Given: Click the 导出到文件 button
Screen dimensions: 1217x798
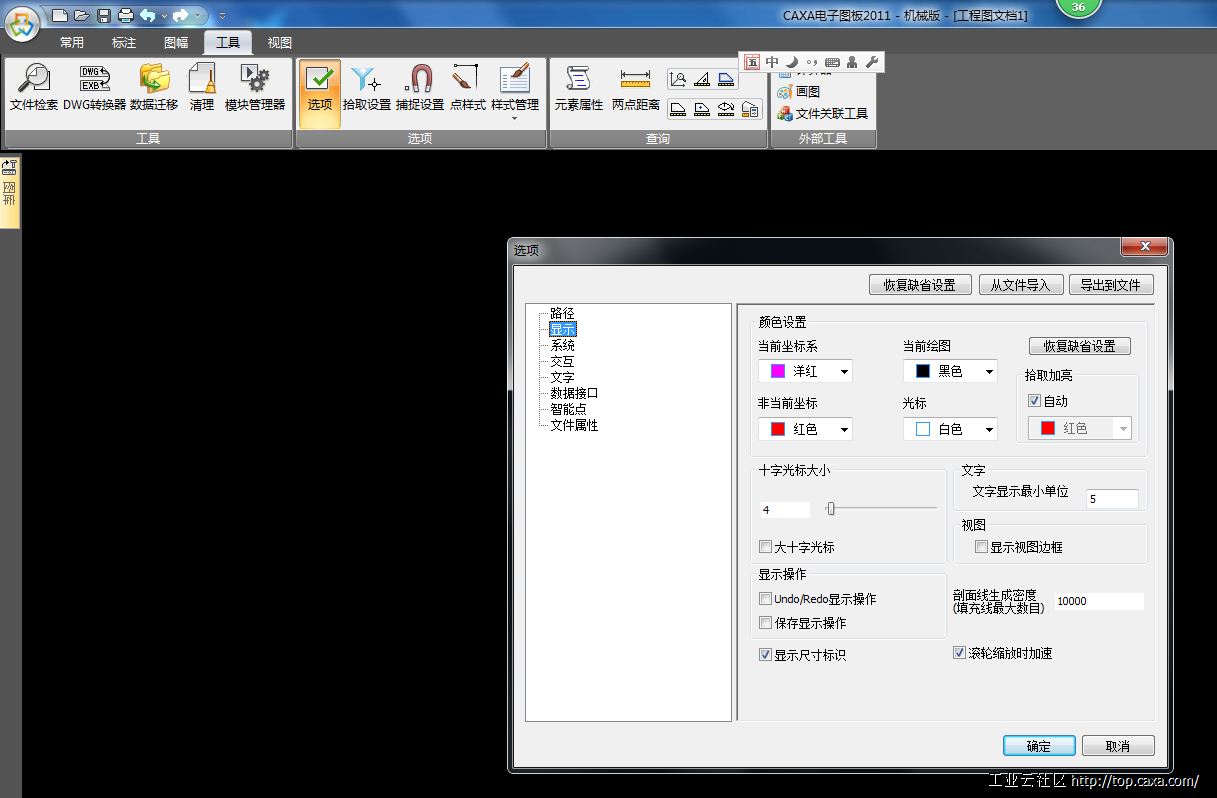Looking at the screenshot, I should (1110, 285).
